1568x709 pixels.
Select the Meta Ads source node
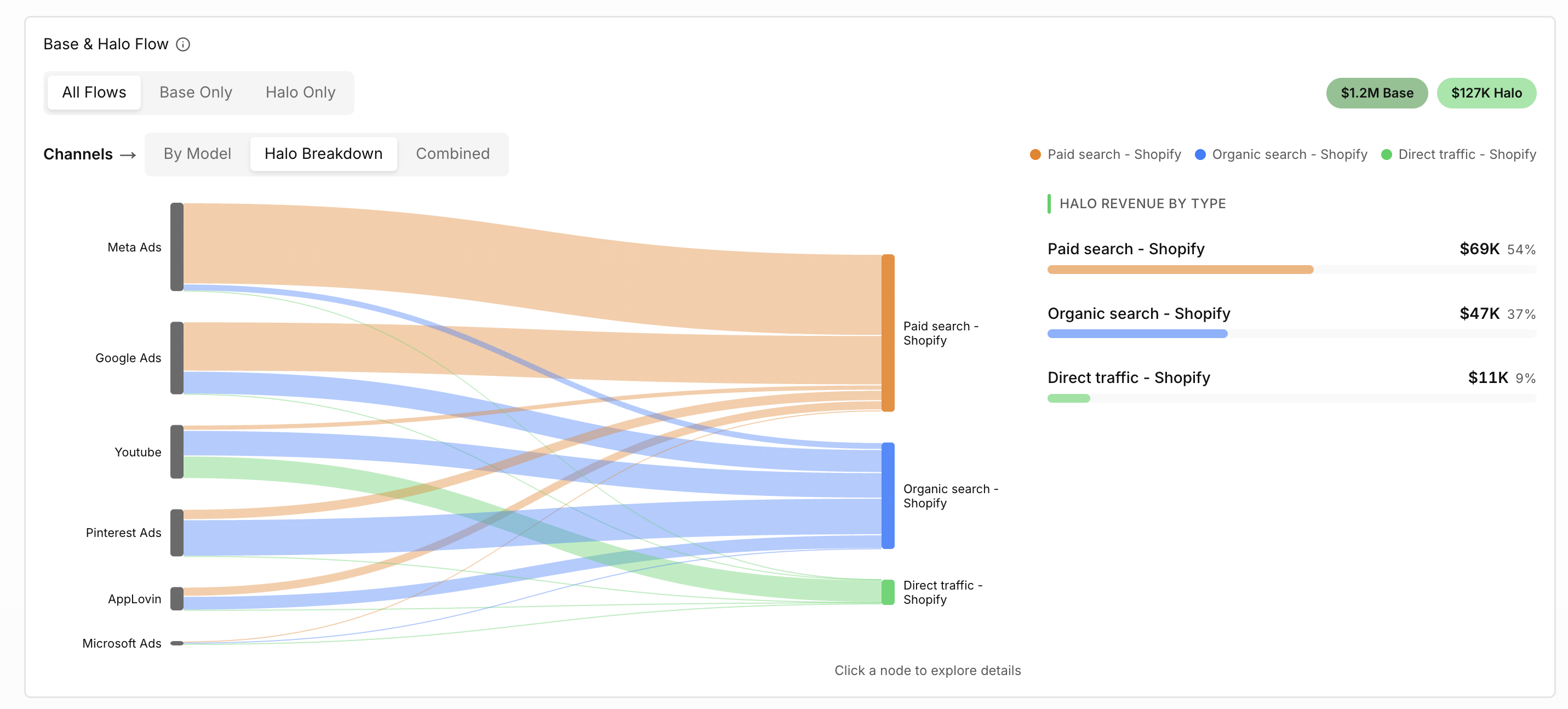176,247
